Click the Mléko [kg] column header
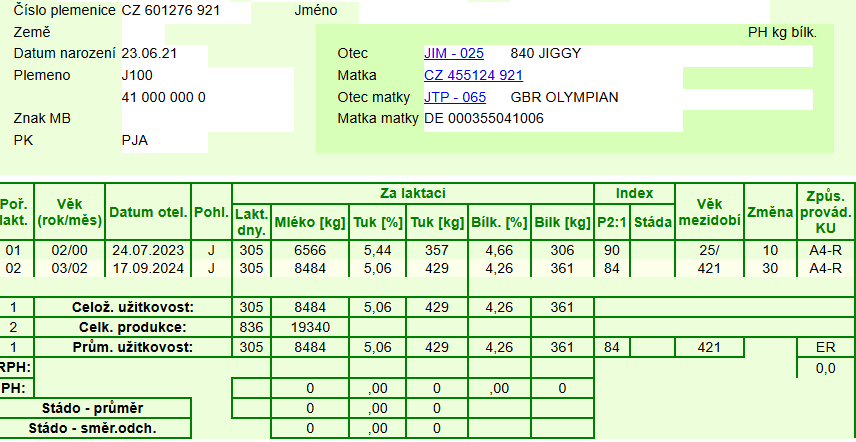The width and height of the screenshot is (856, 442). pos(309,222)
